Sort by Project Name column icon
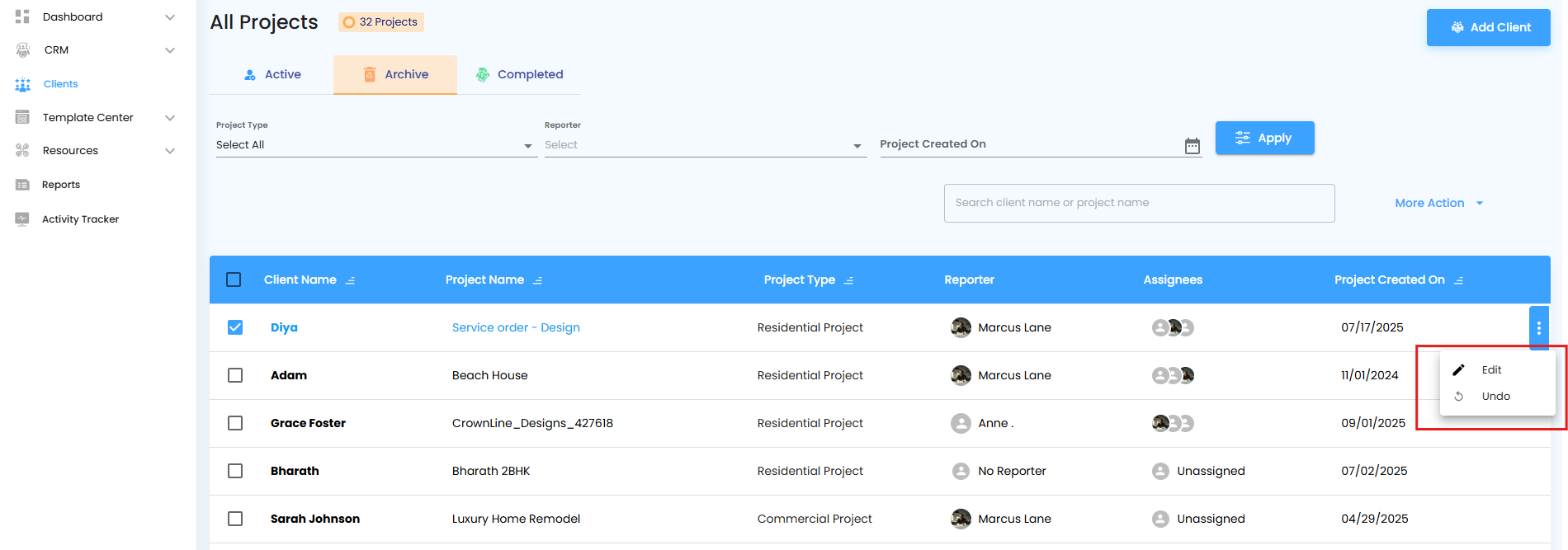The width and height of the screenshot is (1568, 550). (537, 280)
